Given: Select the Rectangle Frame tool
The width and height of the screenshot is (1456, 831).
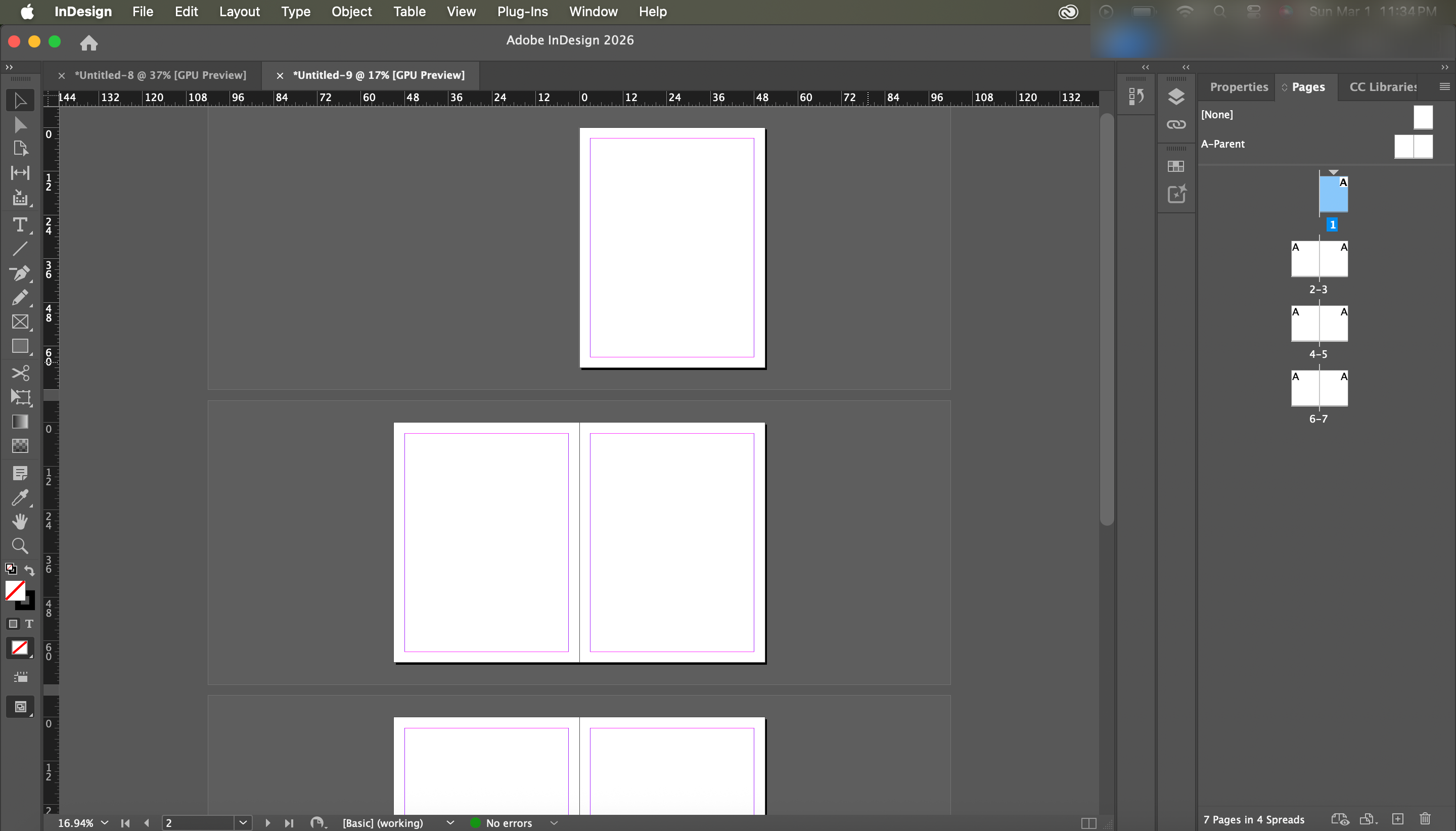Looking at the screenshot, I should 20,322.
